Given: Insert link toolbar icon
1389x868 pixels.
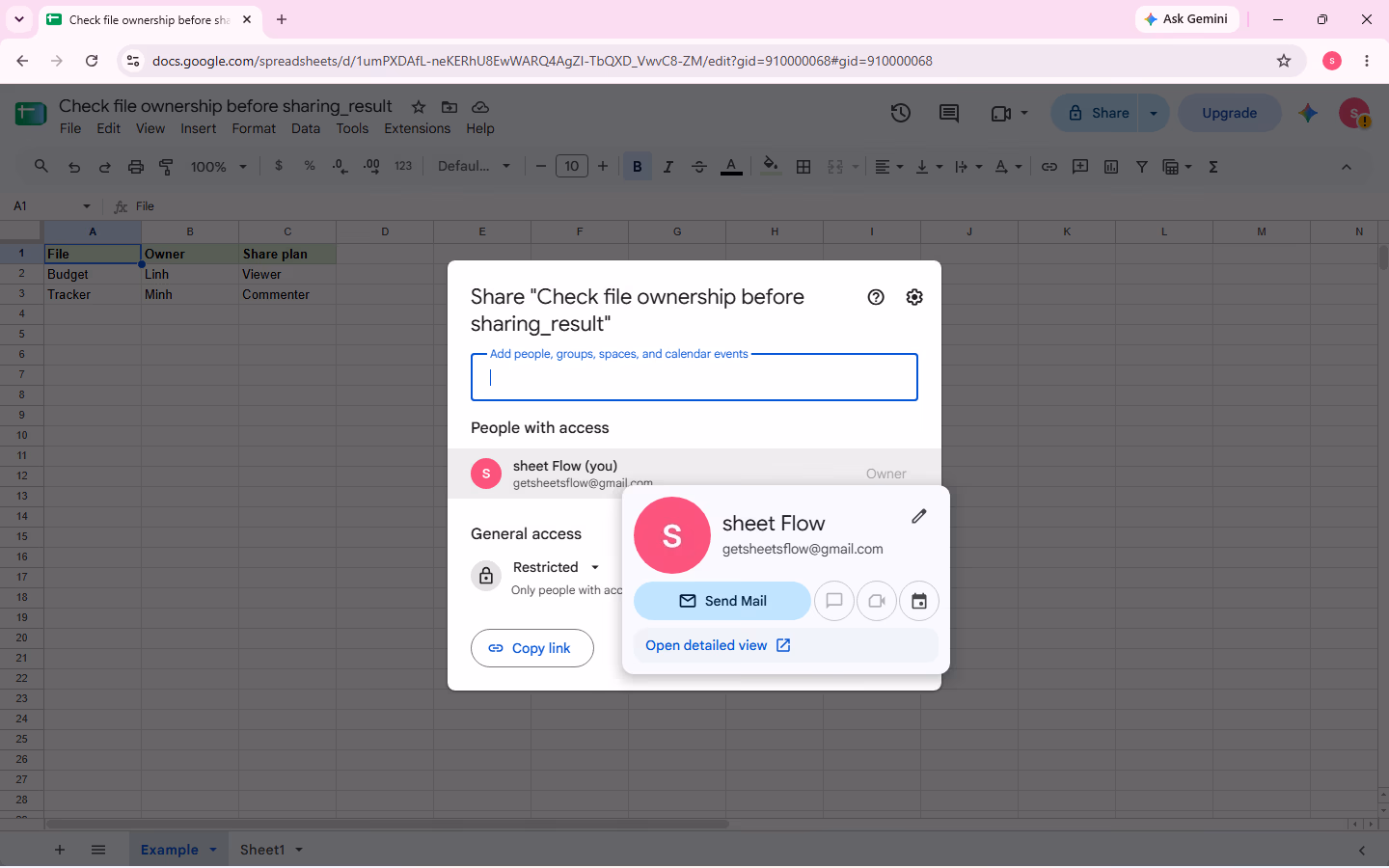Looking at the screenshot, I should coord(1049,167).
